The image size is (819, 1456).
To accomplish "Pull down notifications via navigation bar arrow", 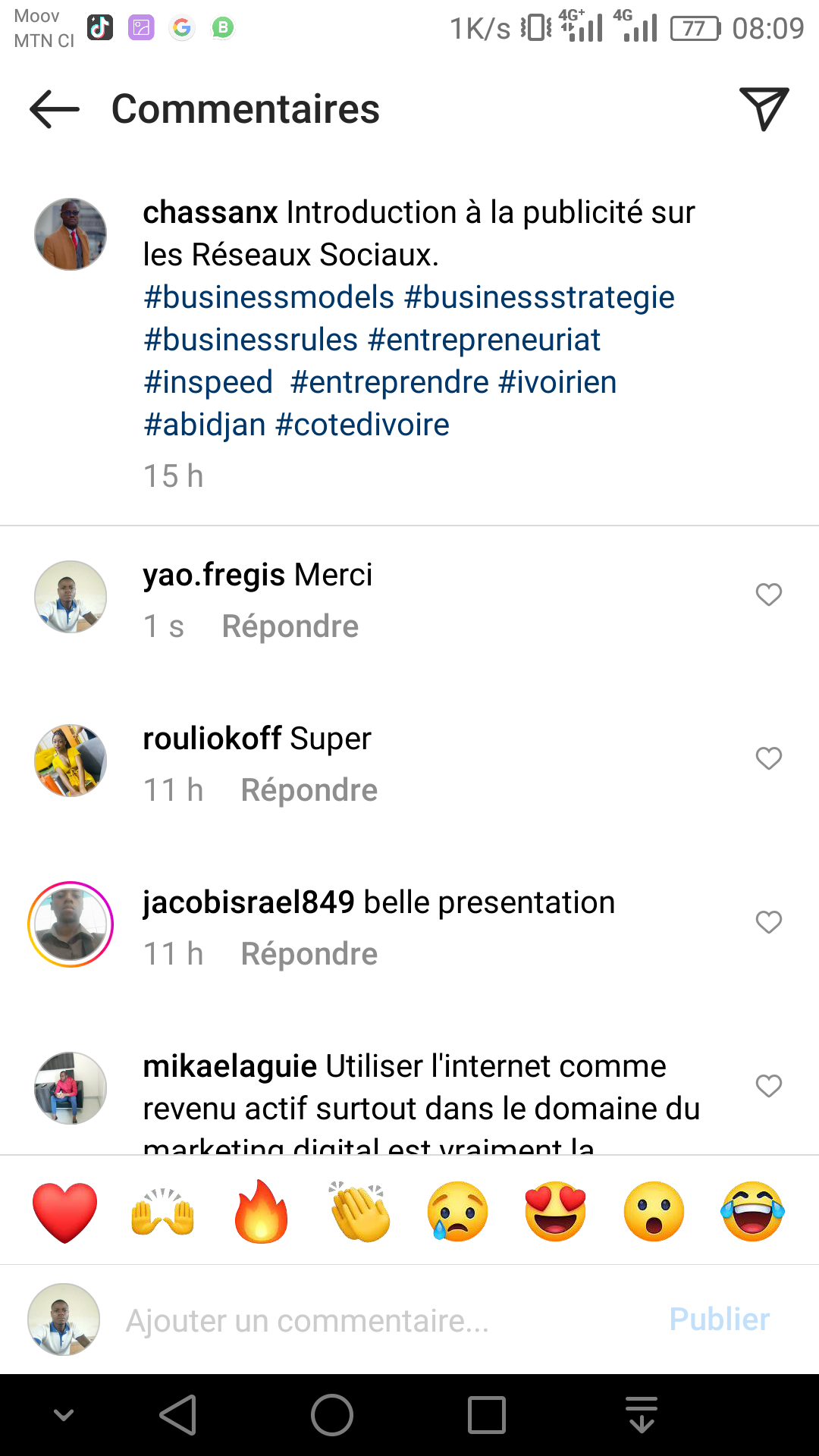I will point(642,1415).
